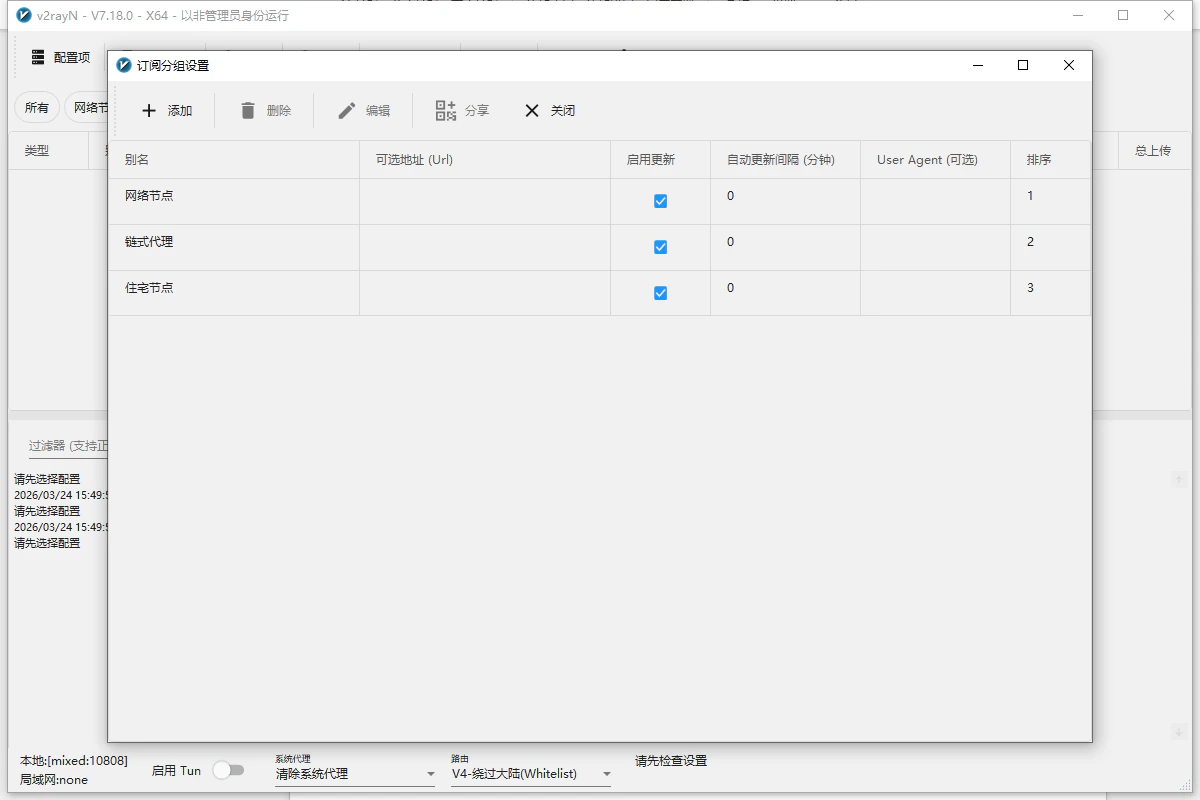Click the 总上传 column header in main window
The width and height of the screenshot is (1200, 800).
(x=1153, y=151)
